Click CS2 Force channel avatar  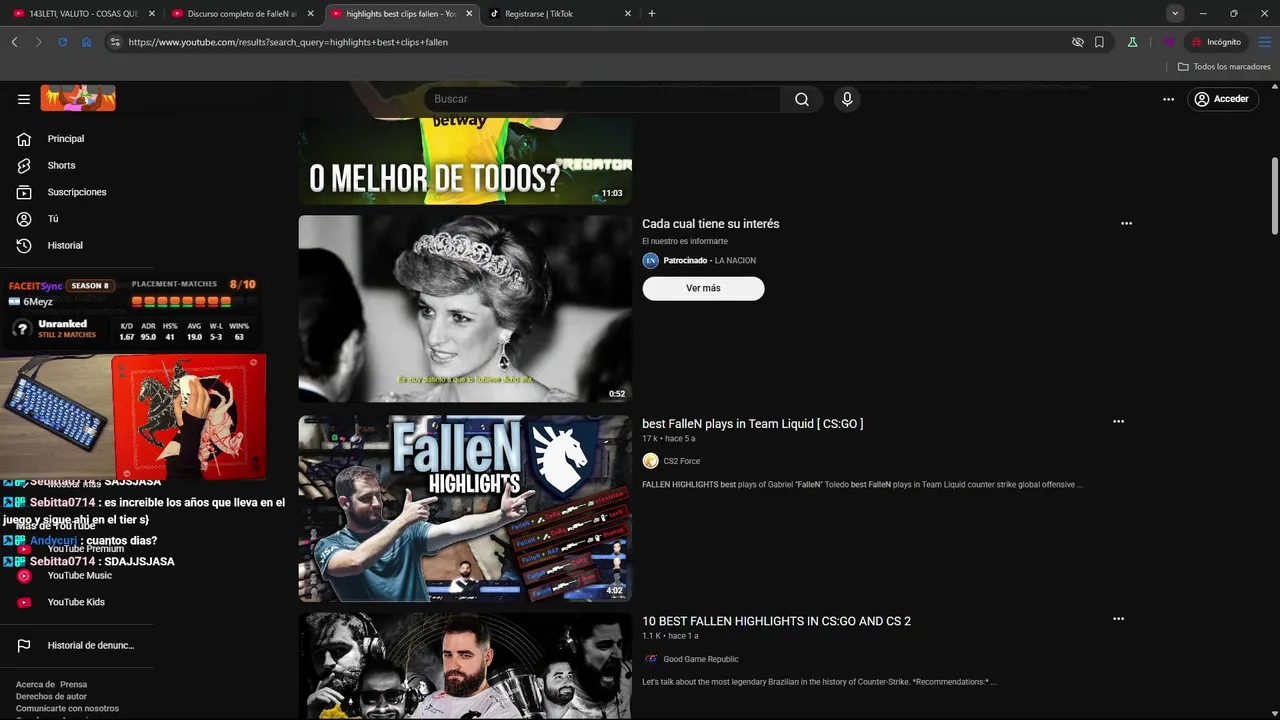click(650, 461)
